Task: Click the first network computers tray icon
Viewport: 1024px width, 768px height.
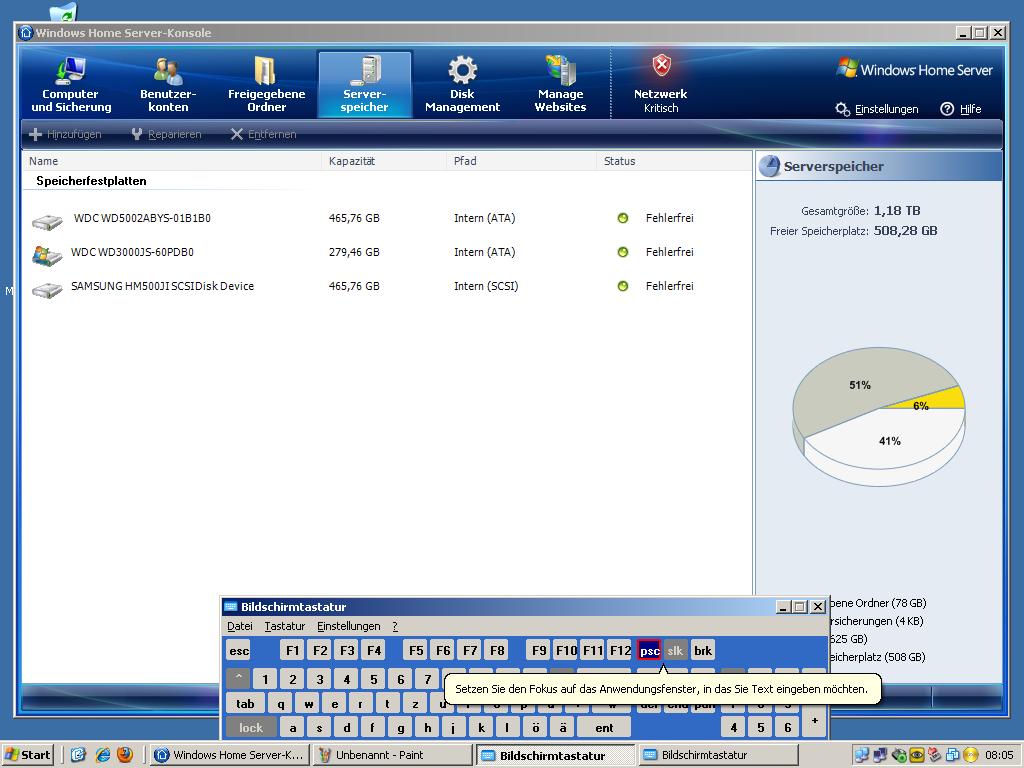Action: [862, 755]
